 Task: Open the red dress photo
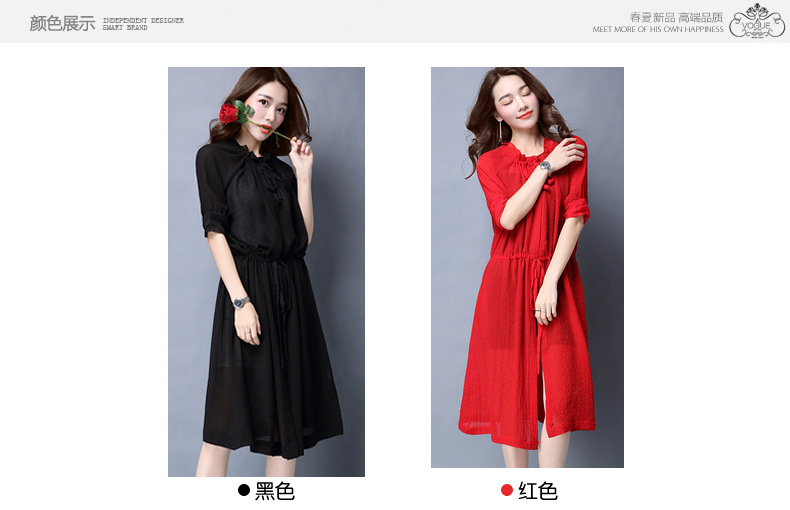pyautogui.click(x=527, y=267)
